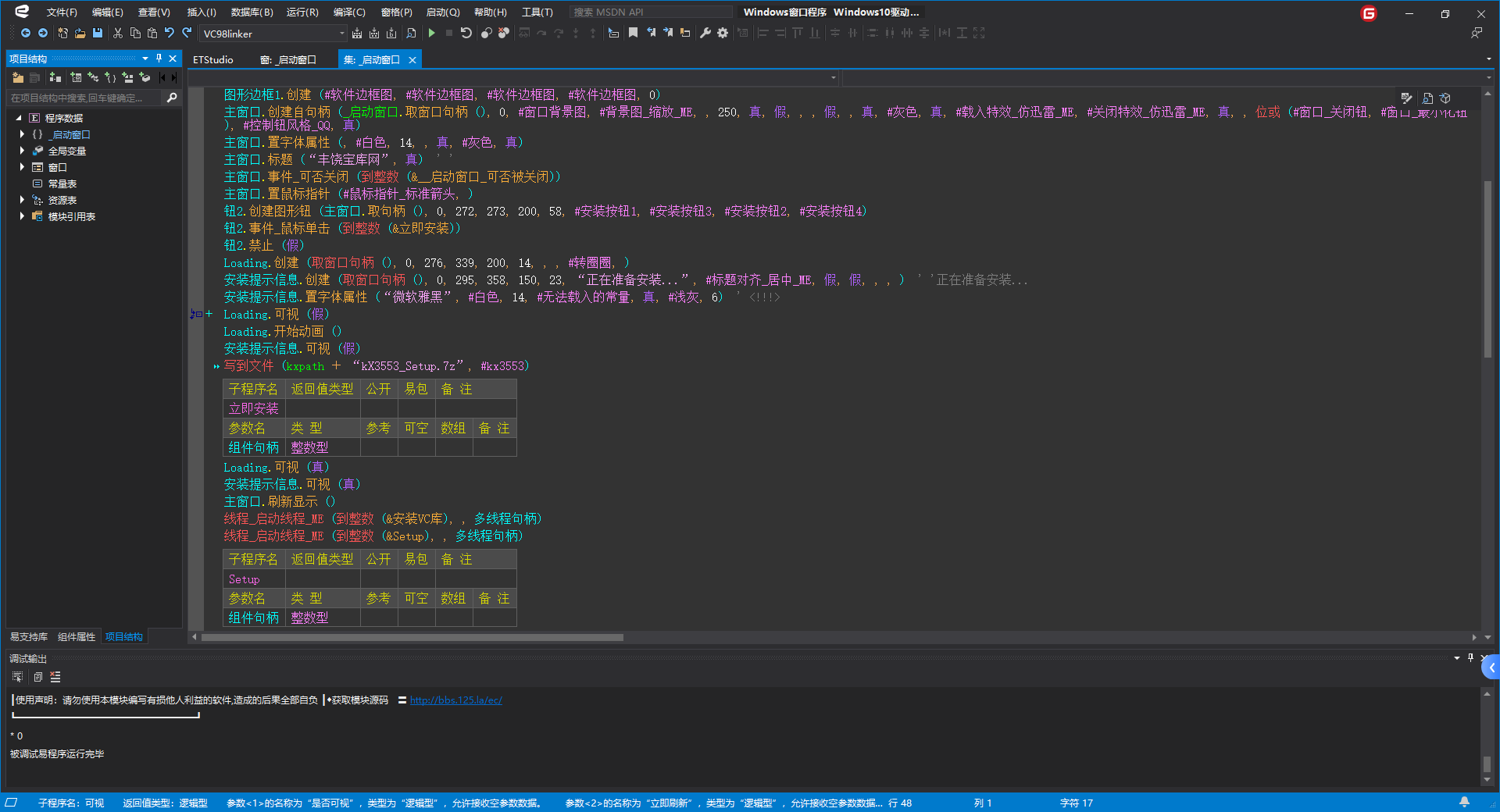Click the save disk icon
This screenshot has width=1500, height=812.
tap(97, 33)
